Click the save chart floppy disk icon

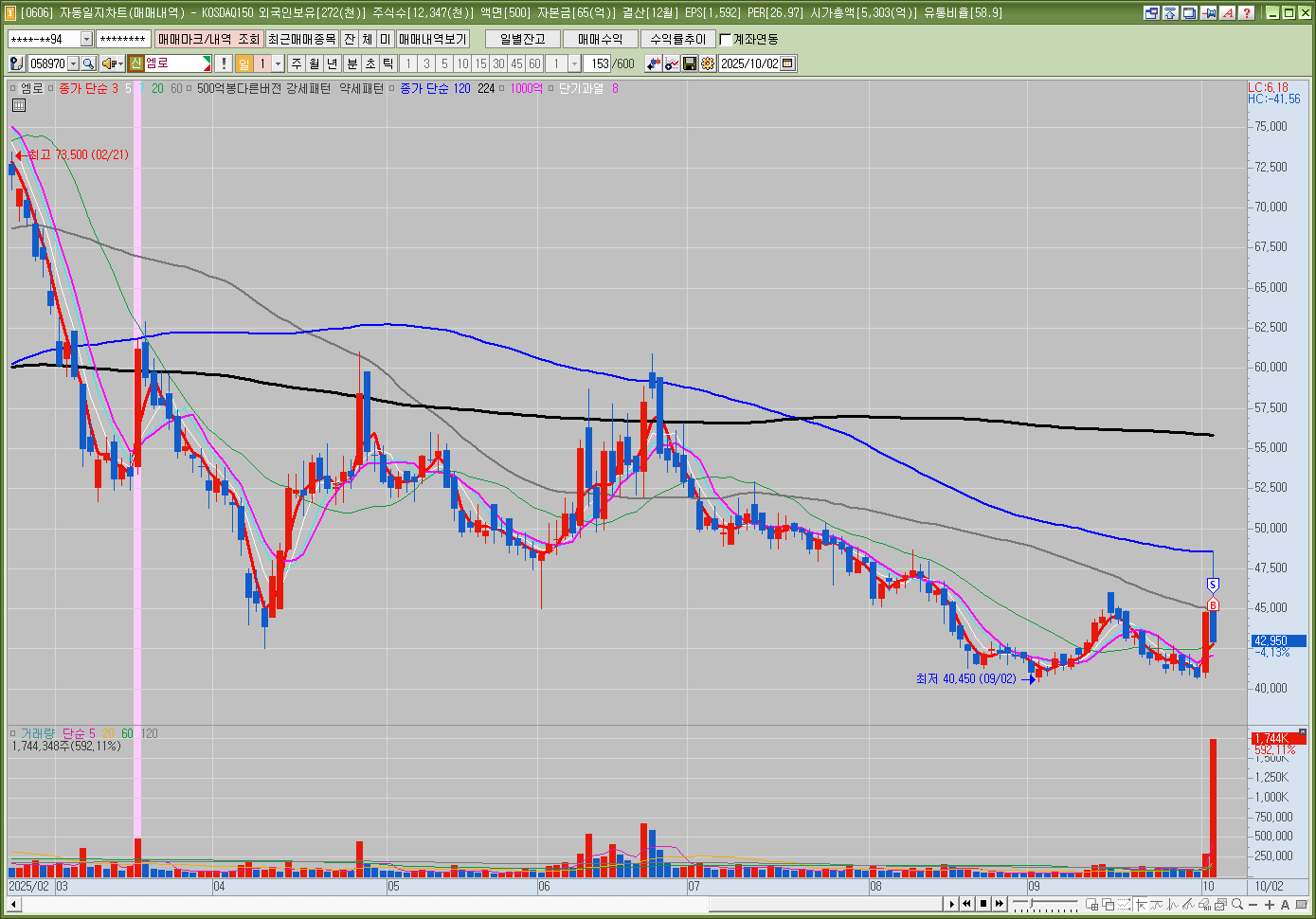point(690,63)
